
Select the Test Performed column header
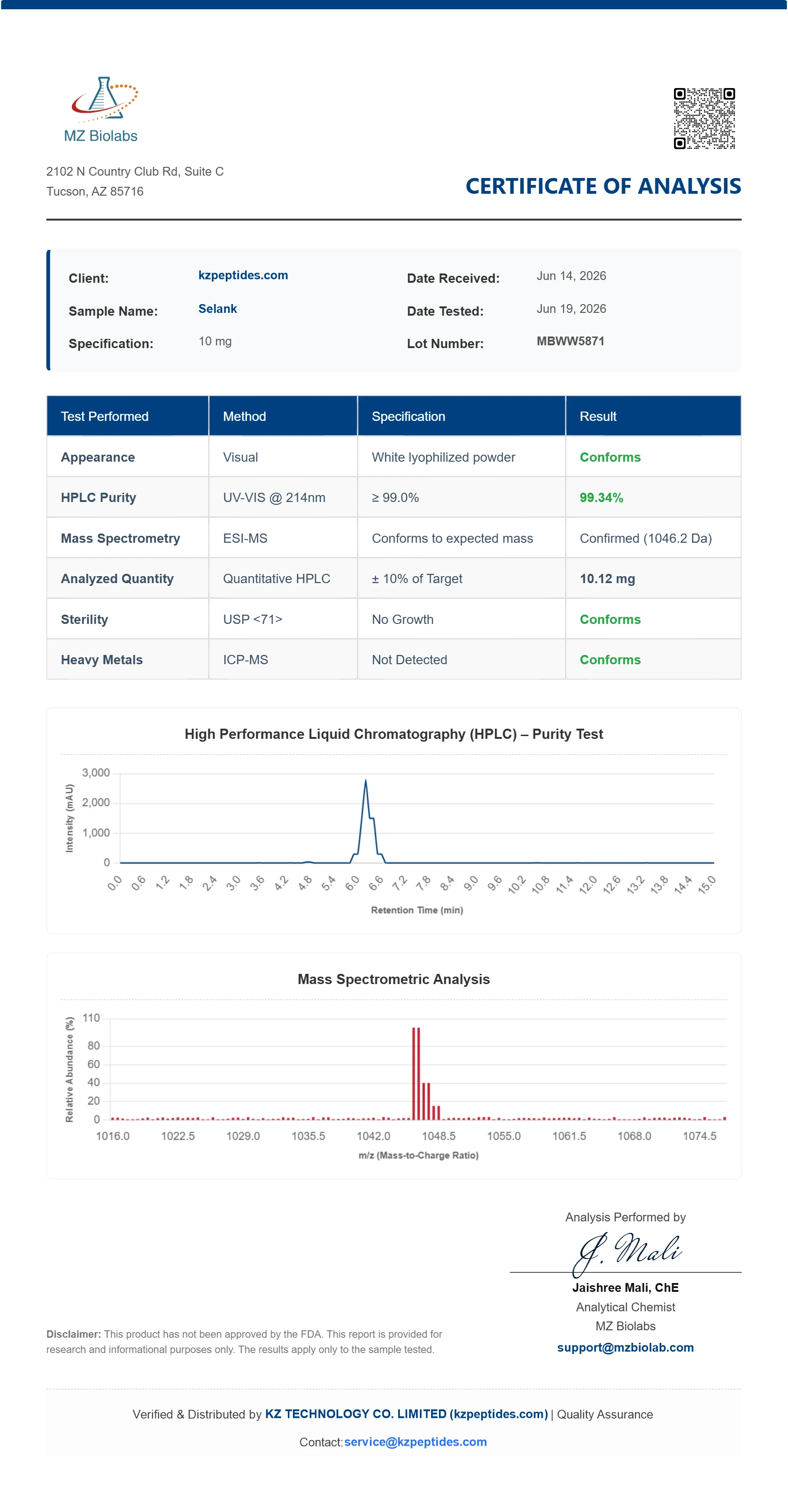tap(127, 416)
